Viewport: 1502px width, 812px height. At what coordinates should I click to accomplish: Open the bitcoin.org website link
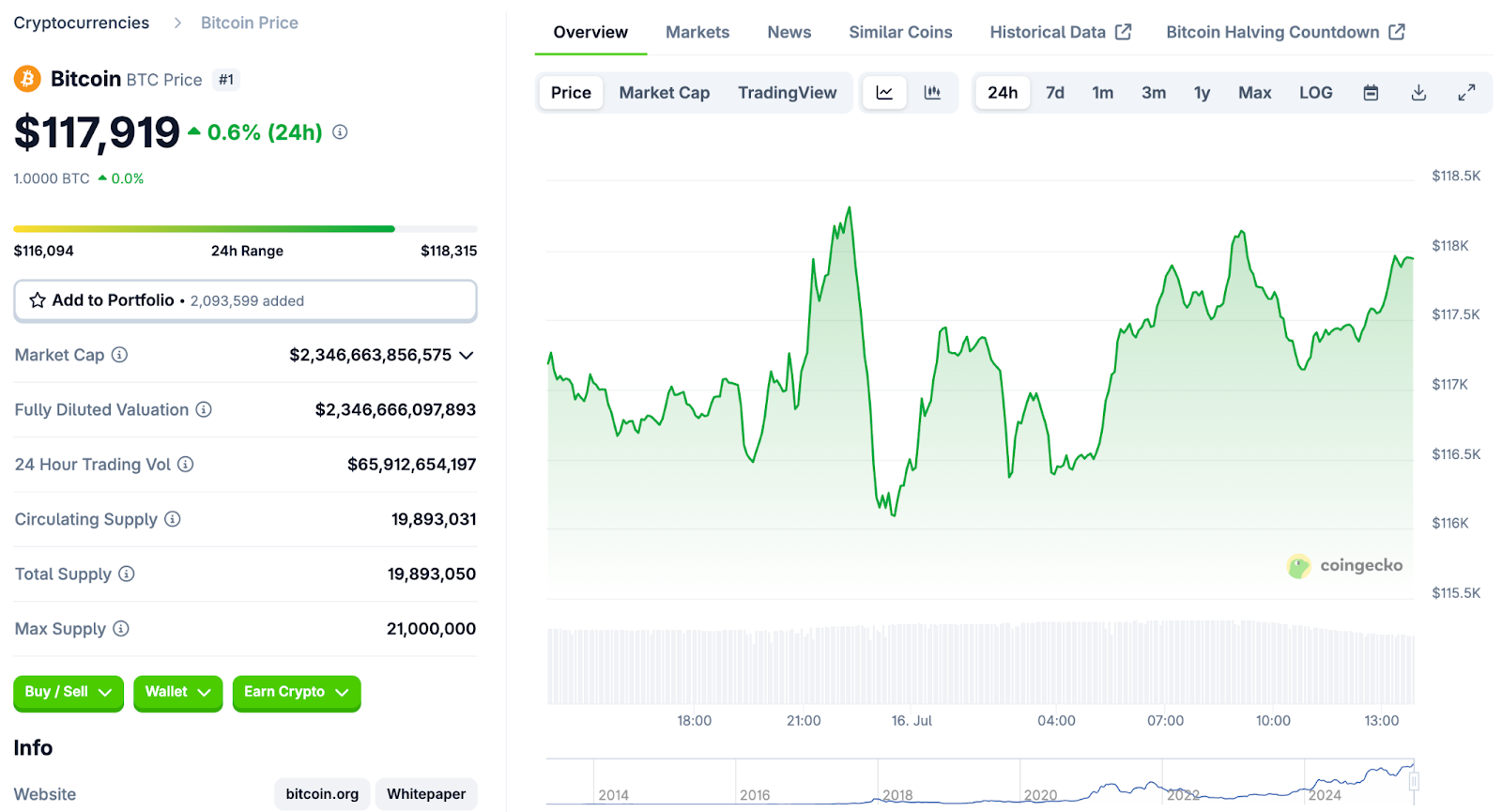322,794
